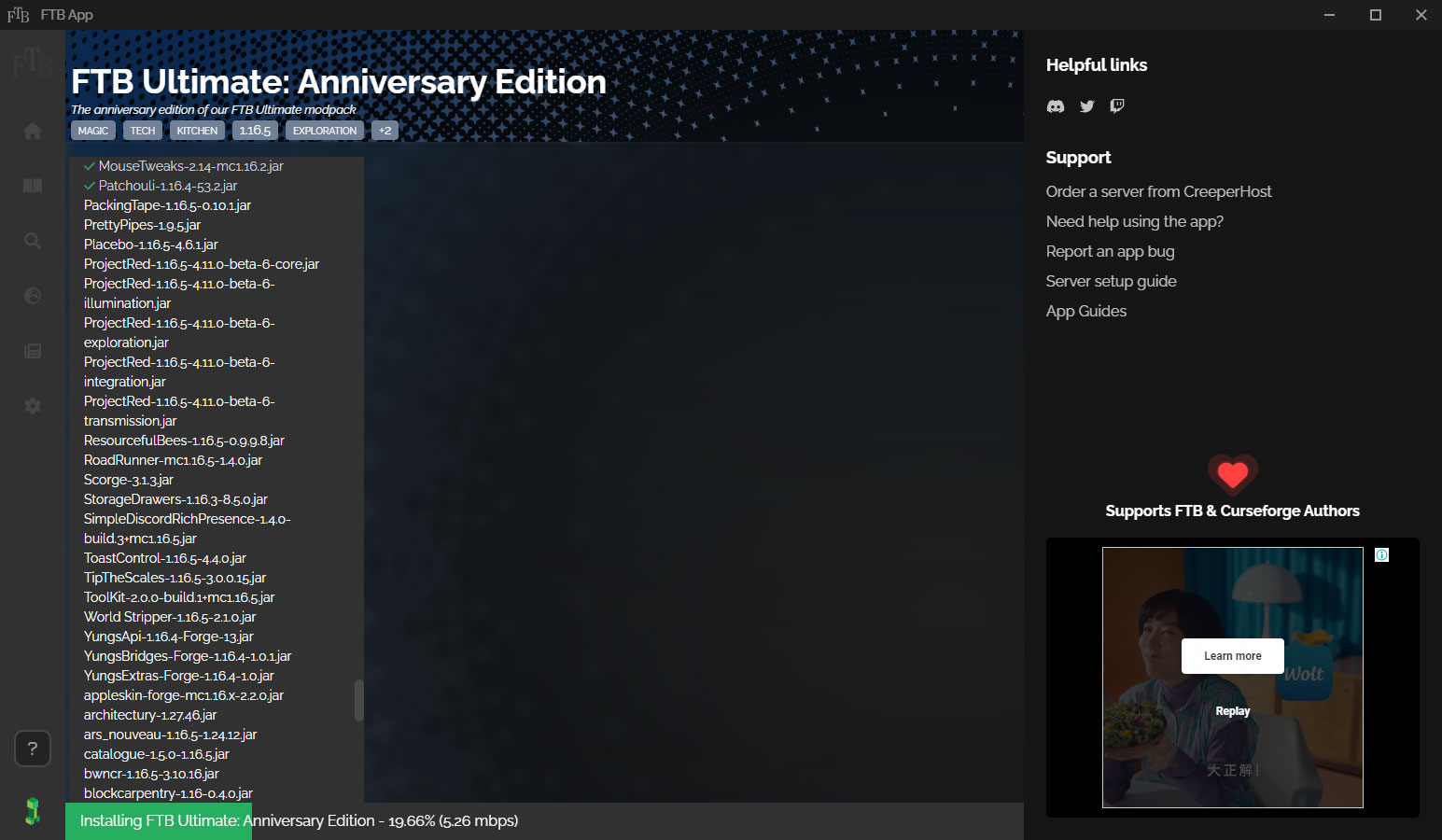Select ToolKit-2.0.0-build.1+mc1.16.5.jar entry
This screenshot has height=840, width=1442.
179,597
